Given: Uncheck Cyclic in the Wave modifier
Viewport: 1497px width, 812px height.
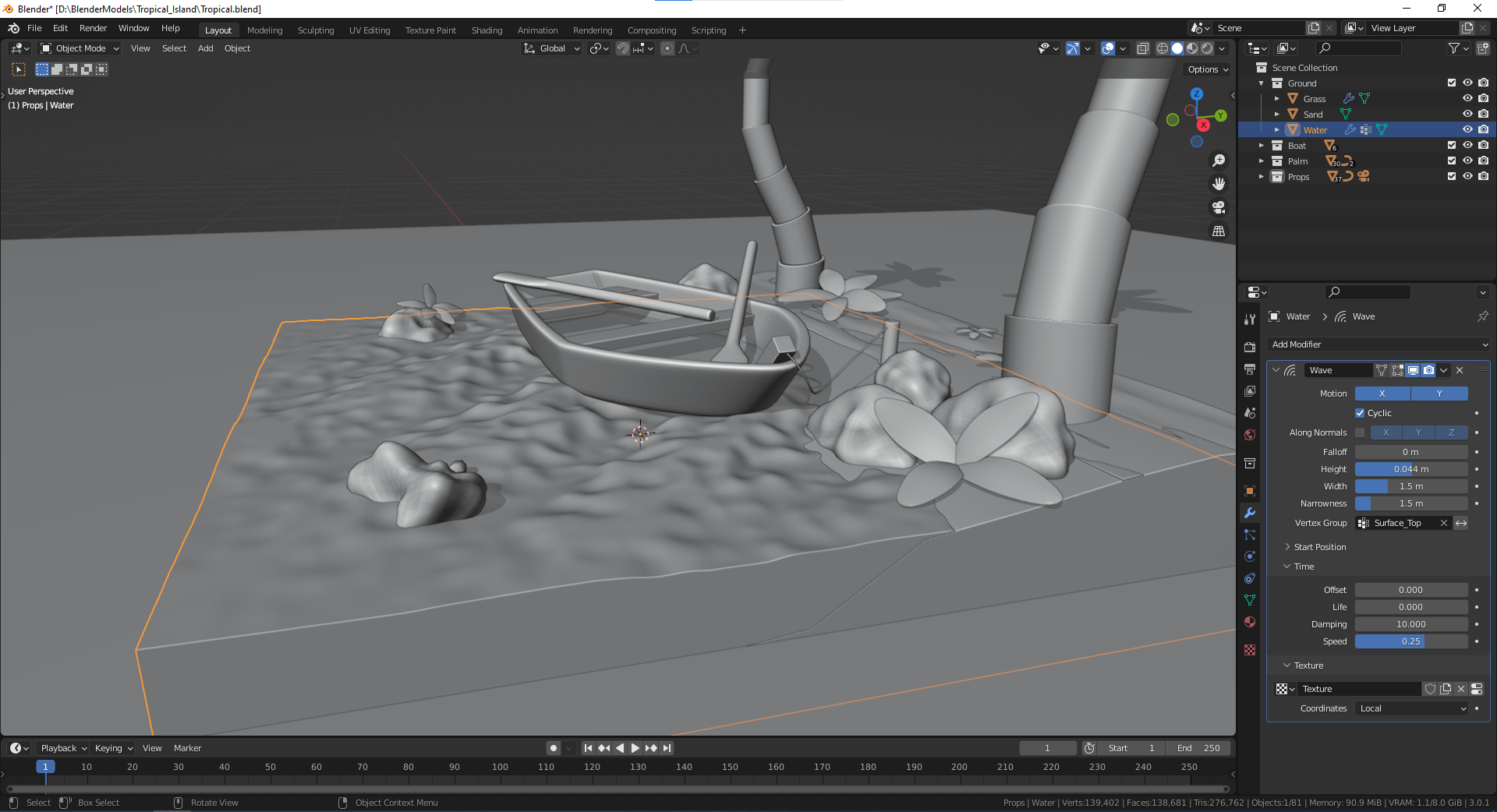Looking at the screenshot, I should (1360, 413).
